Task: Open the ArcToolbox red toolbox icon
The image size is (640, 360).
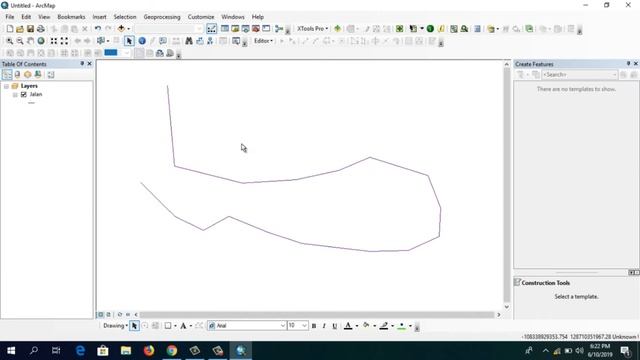Action: 256,29
